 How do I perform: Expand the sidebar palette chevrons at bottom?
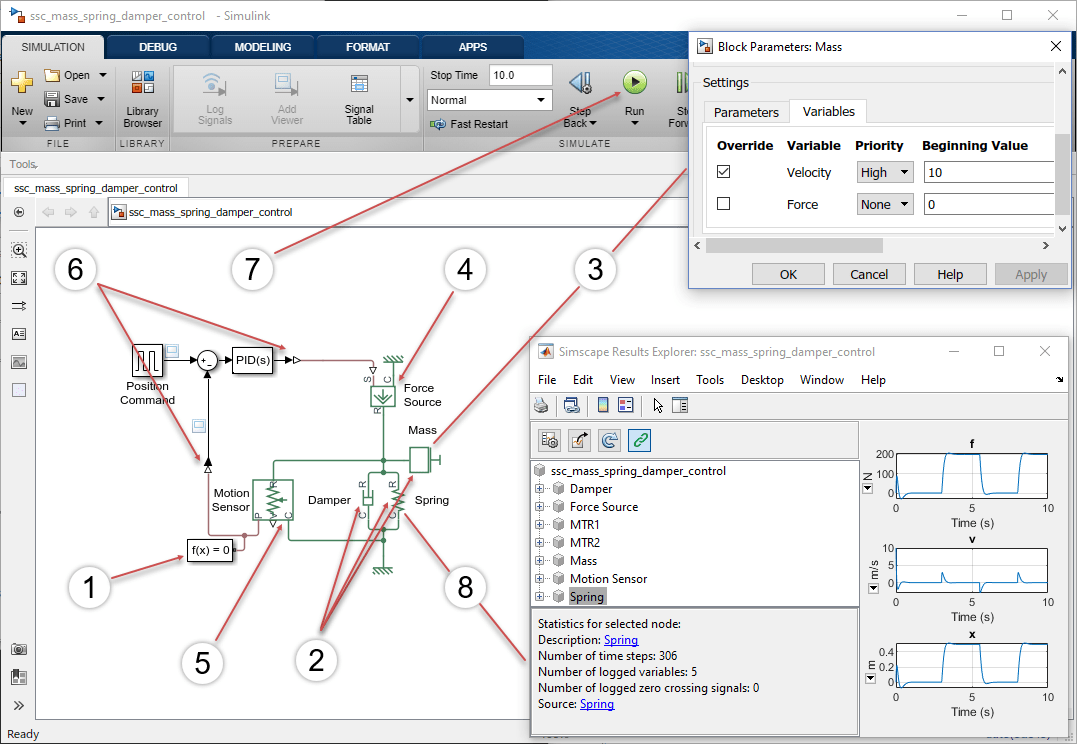pos(19,706)
